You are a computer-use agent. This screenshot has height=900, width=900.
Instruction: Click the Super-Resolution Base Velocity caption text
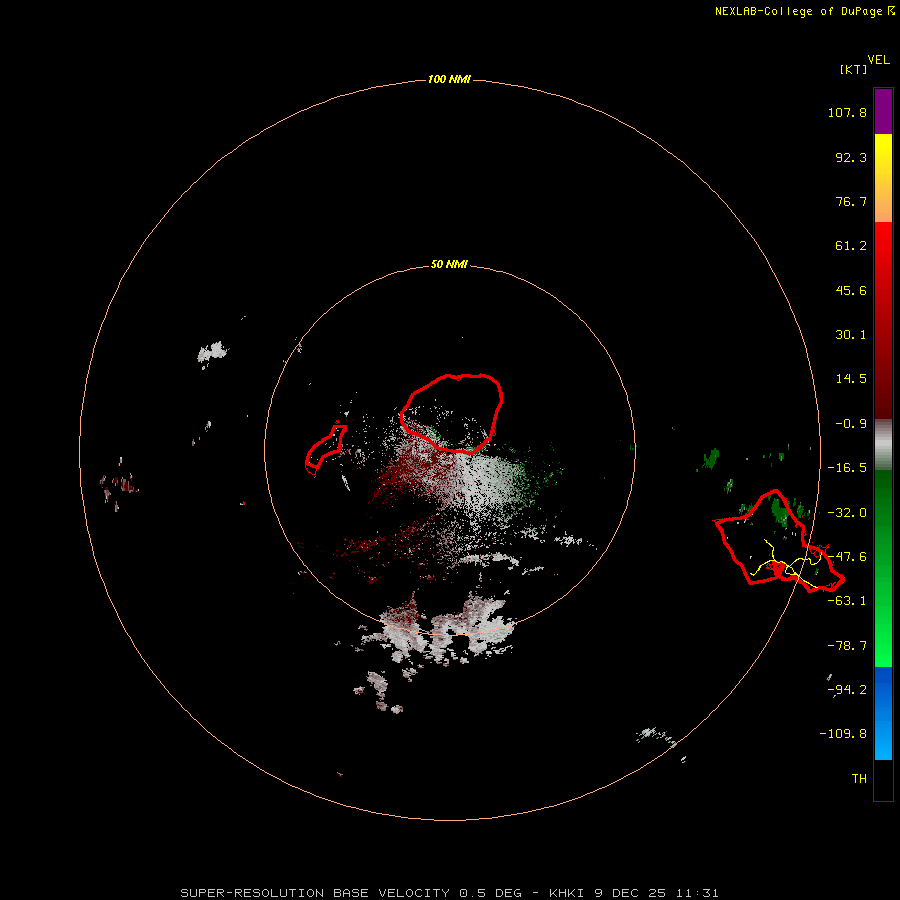pos(449,893)
